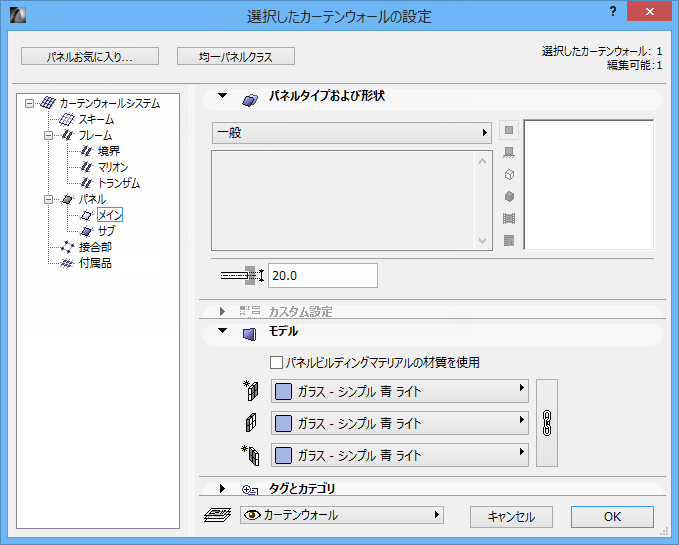The height and width of the screenshot is (545, 679).
Task: Click the 境界 frame icon
Action: click(87, 151)
